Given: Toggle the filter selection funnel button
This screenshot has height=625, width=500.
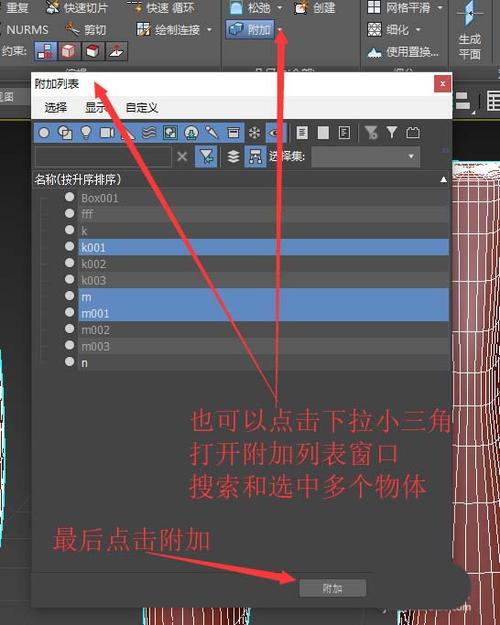Looking at the screenshot, I should pyautogui.click(x=206, y=157).
